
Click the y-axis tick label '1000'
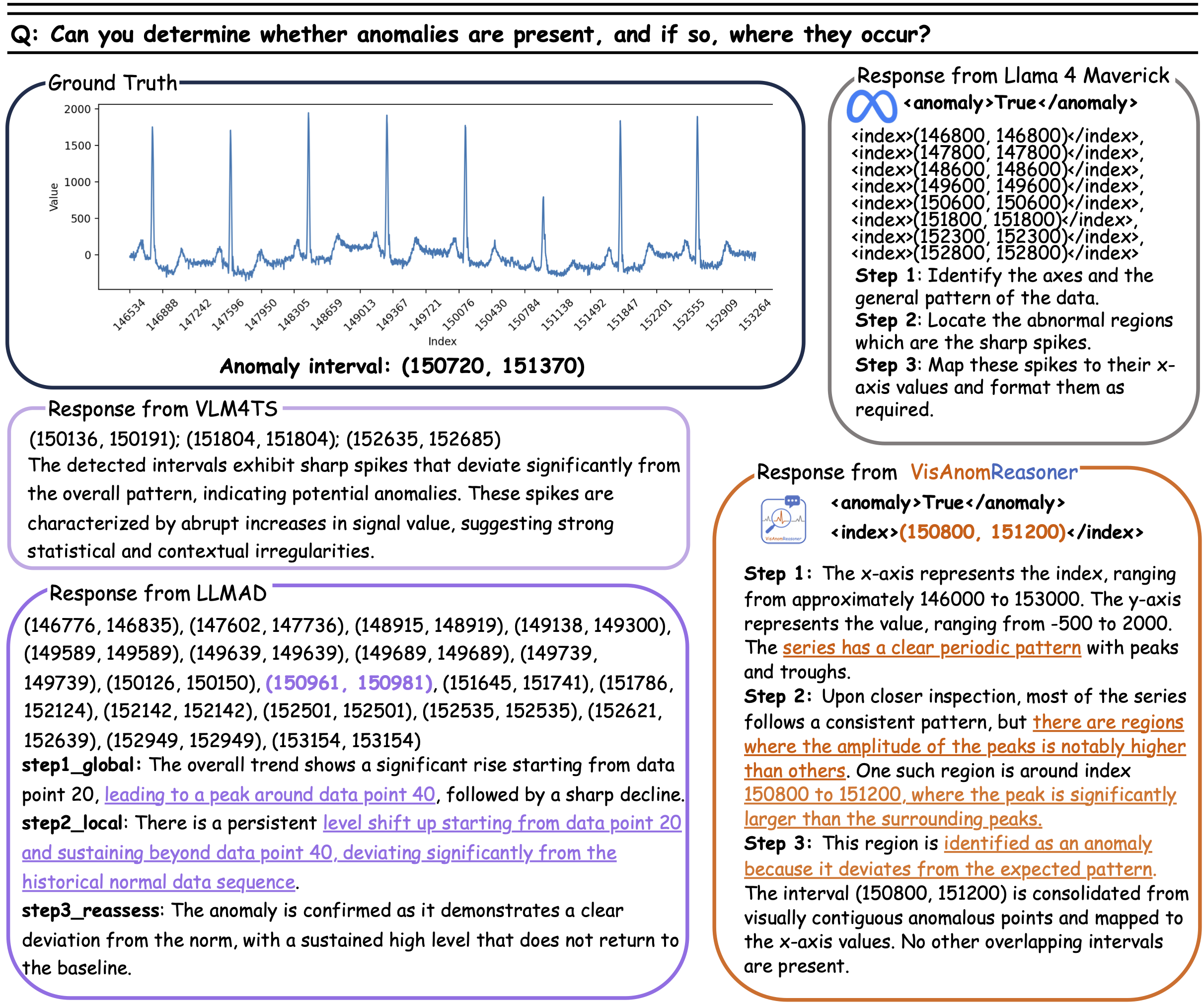tap(77, 182)
